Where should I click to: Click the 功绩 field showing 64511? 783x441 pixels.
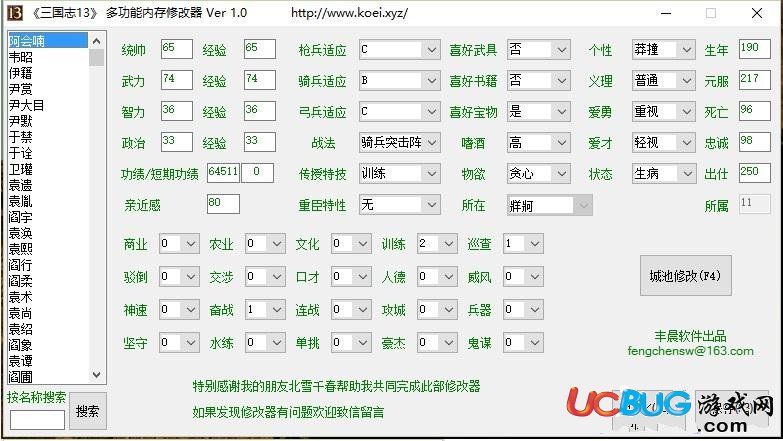223,173
